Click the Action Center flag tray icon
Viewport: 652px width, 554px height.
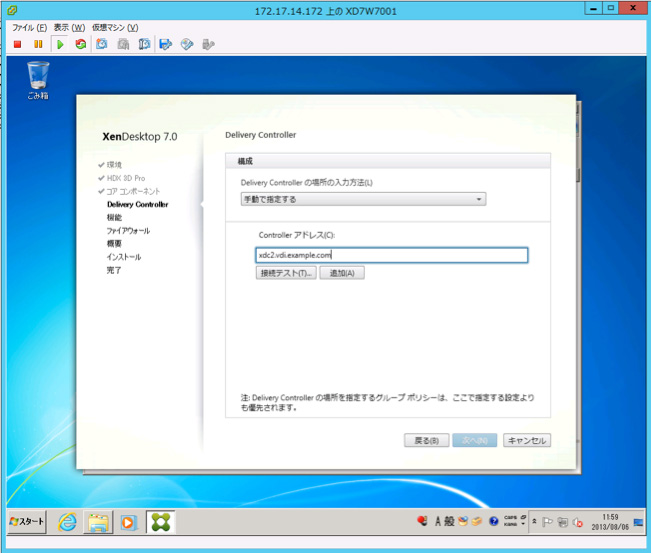547,522
